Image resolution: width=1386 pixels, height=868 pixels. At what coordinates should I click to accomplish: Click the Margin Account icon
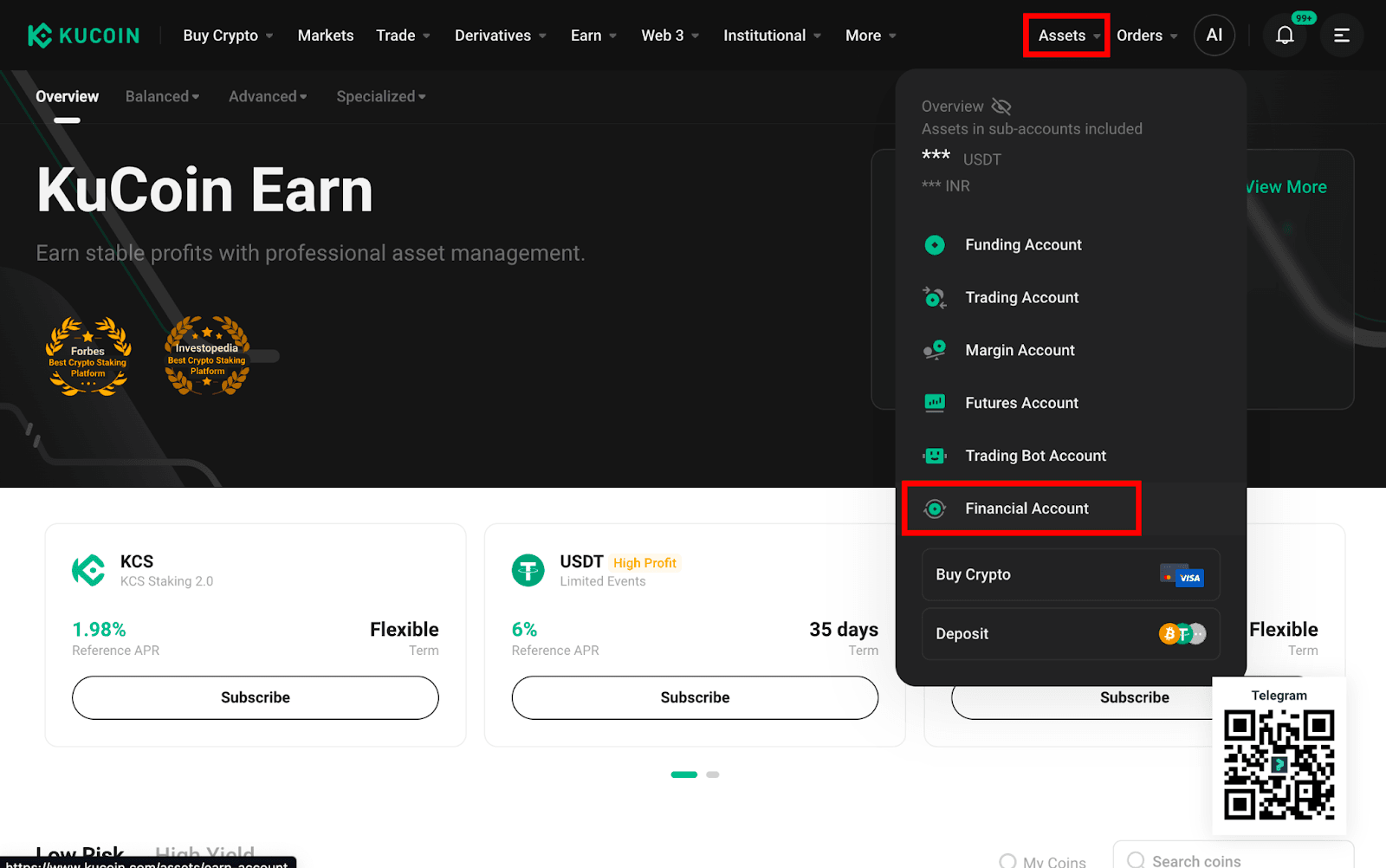pos(935,350)
